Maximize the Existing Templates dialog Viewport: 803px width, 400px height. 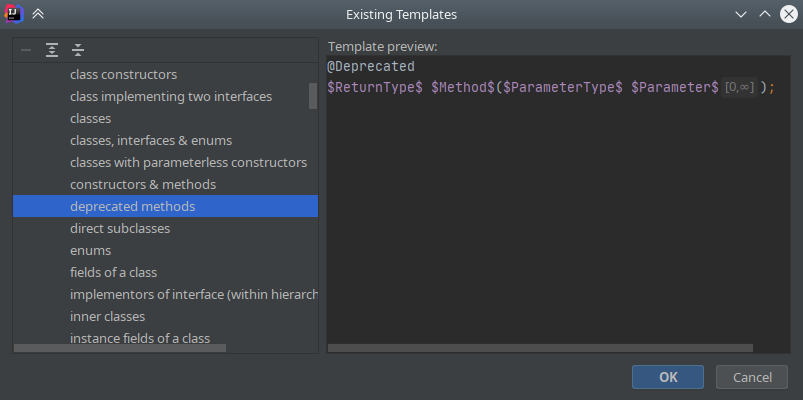coord(764,14)
